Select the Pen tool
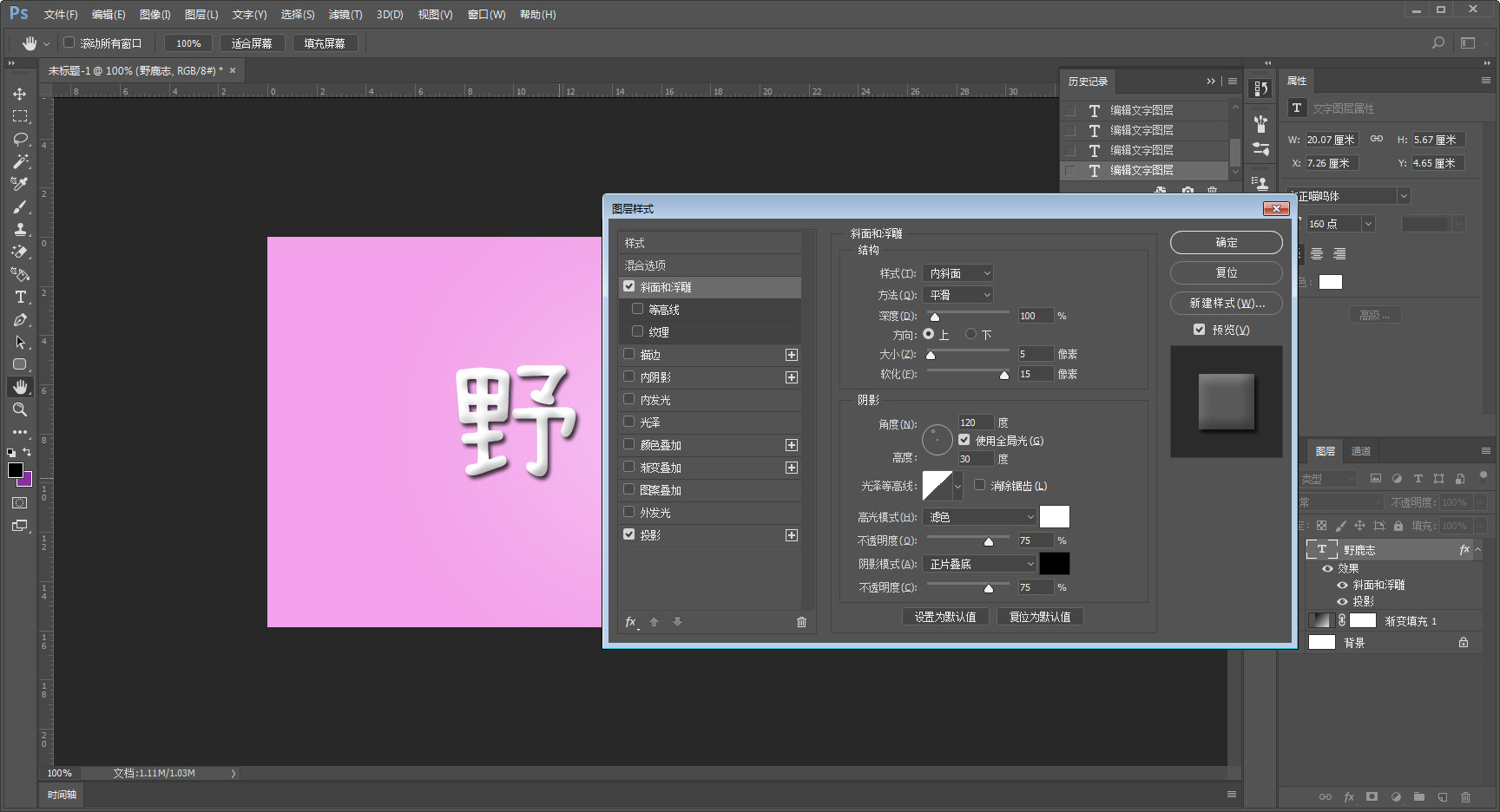 20,319
